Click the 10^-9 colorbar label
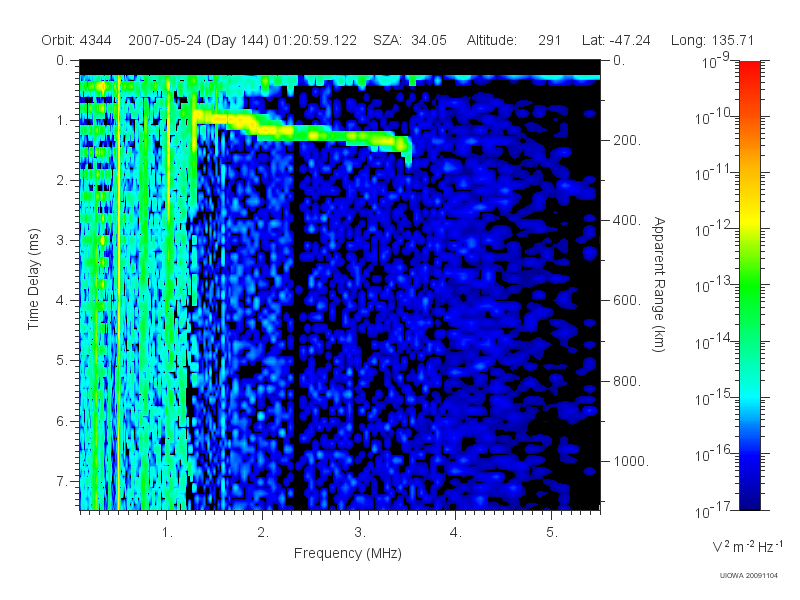Image resolution: width=800 pixels, height=600 pixels. tap(716, 61)
